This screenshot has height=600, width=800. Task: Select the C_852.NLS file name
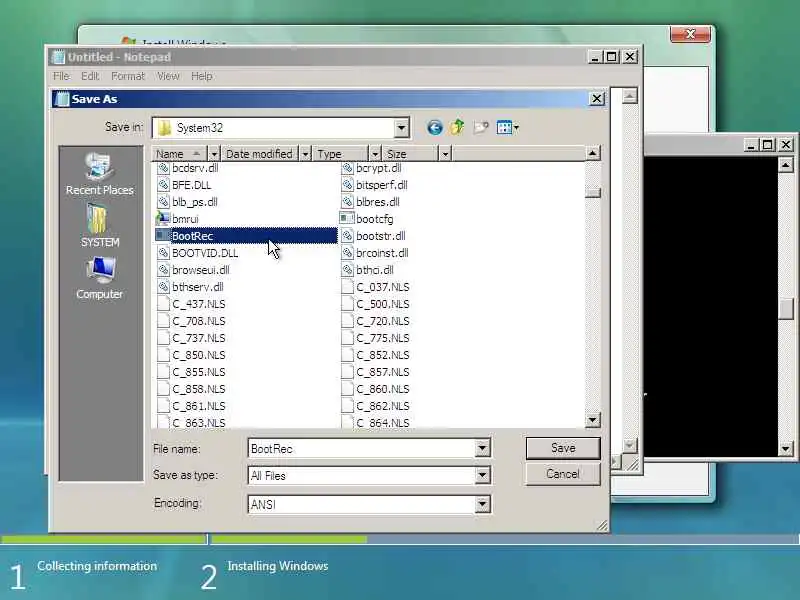click(x=383, y=355)
